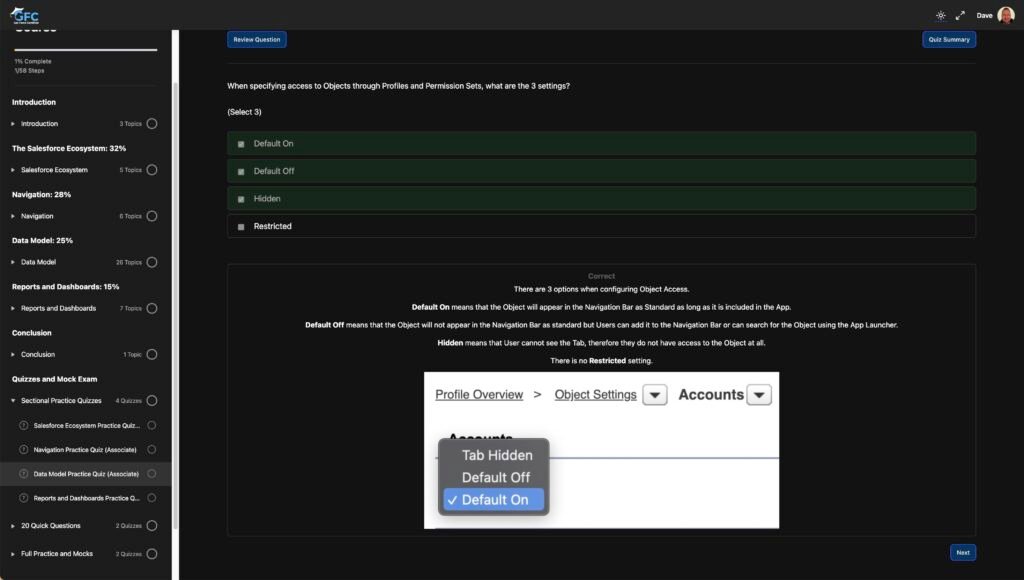
Task: Click the 'Data Model: 25%' heading
Action: (42, 240)
